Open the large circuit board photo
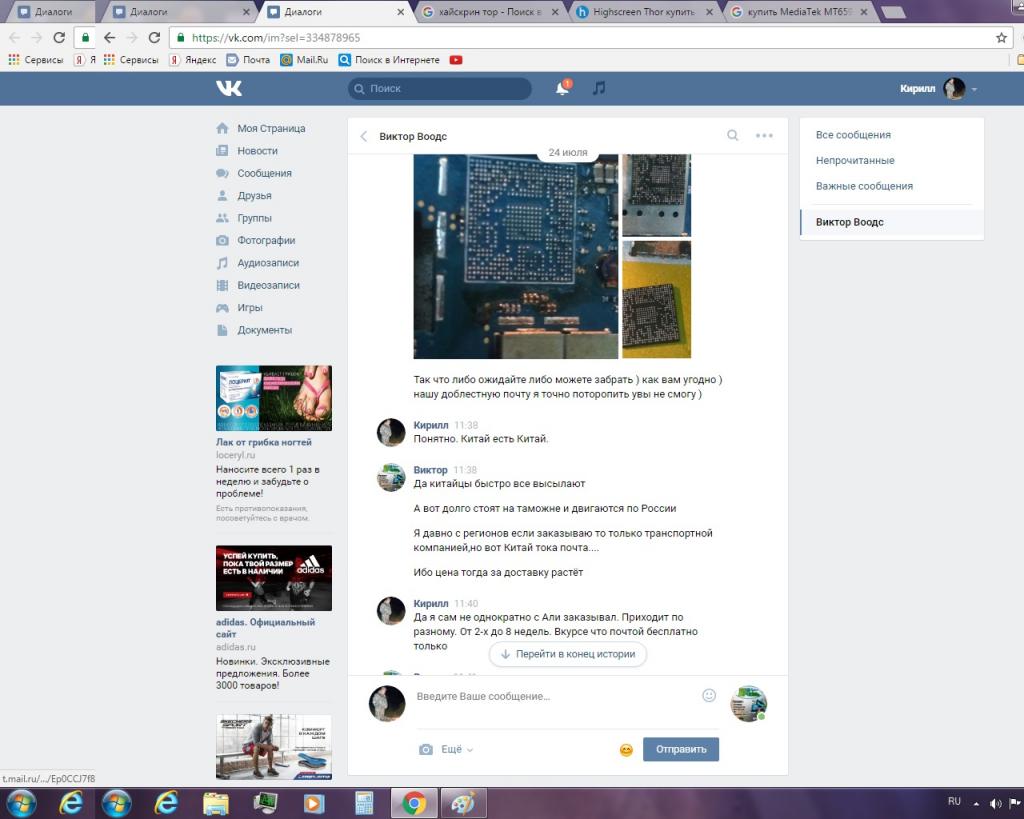The height and width of the screenshot is (819, 1024). 515,256
